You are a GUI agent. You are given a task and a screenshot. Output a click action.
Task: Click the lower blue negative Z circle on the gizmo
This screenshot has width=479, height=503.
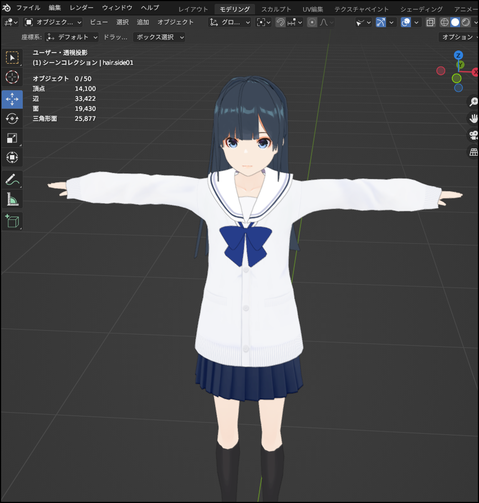coord(458,88)
